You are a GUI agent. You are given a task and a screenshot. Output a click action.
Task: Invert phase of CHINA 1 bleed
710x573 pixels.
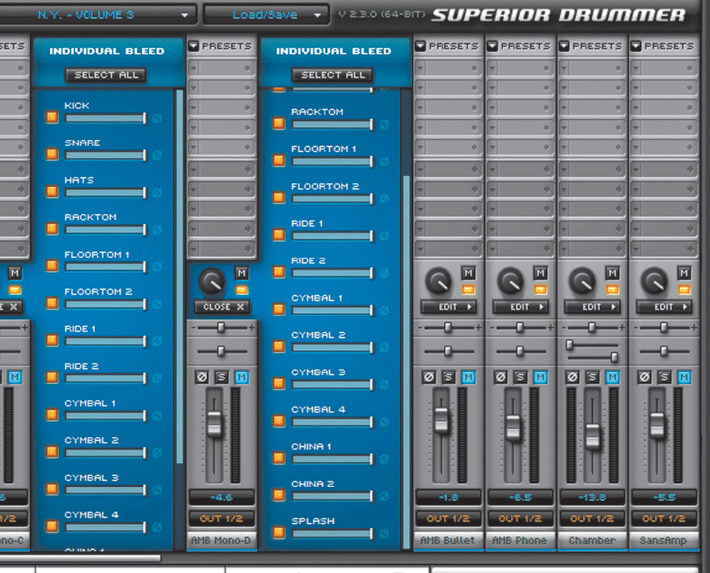point(384,459)
